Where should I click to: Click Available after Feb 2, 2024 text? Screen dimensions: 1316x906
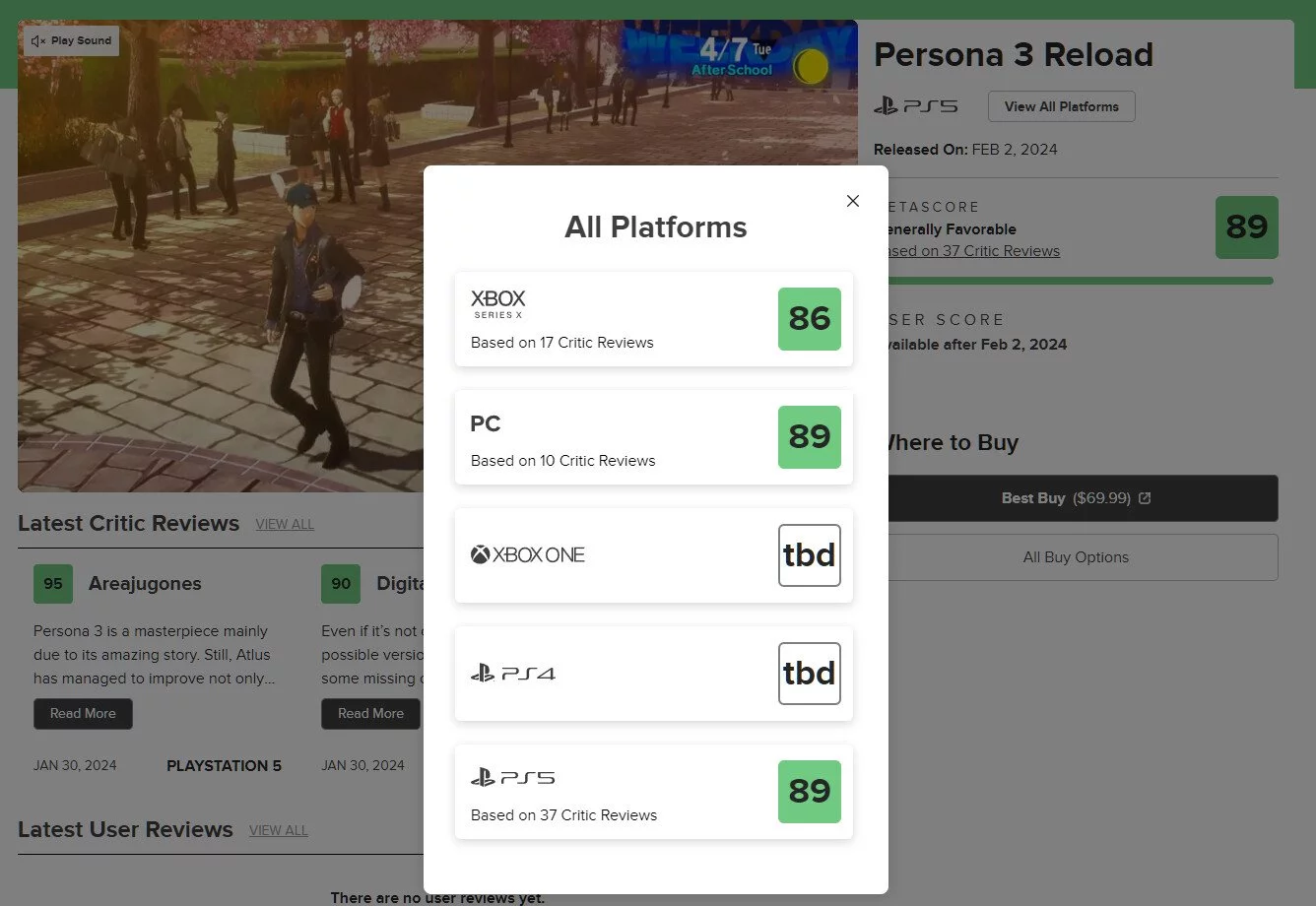coord(978,345)
